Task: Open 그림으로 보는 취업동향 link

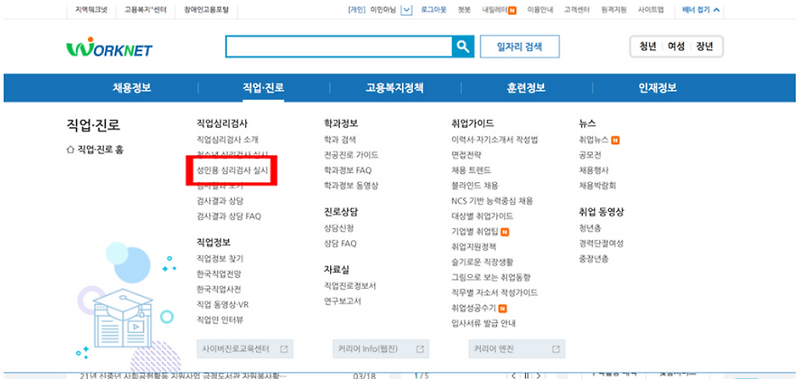Action: click(491, 277)
